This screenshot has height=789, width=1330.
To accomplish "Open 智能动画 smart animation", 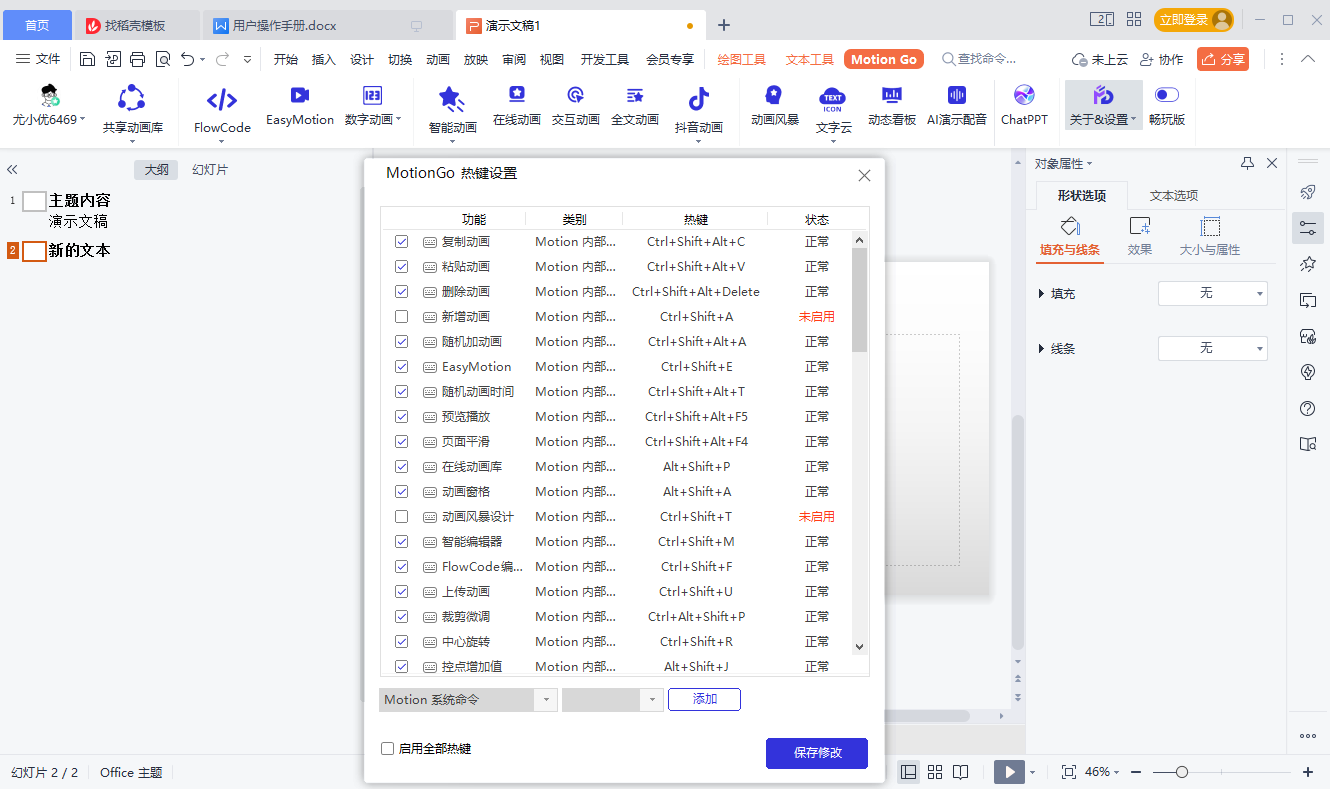I will (452, 110).
